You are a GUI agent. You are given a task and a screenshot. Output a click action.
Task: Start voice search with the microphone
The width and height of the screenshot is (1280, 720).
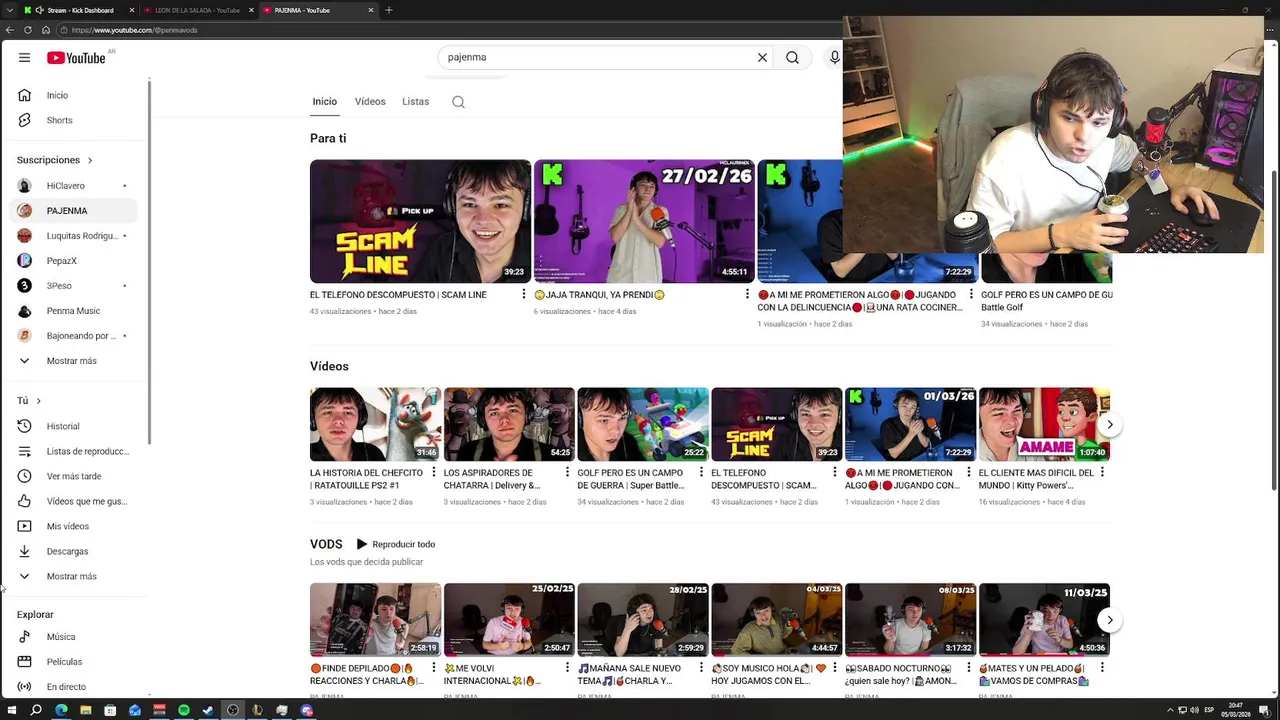point(834,57)
